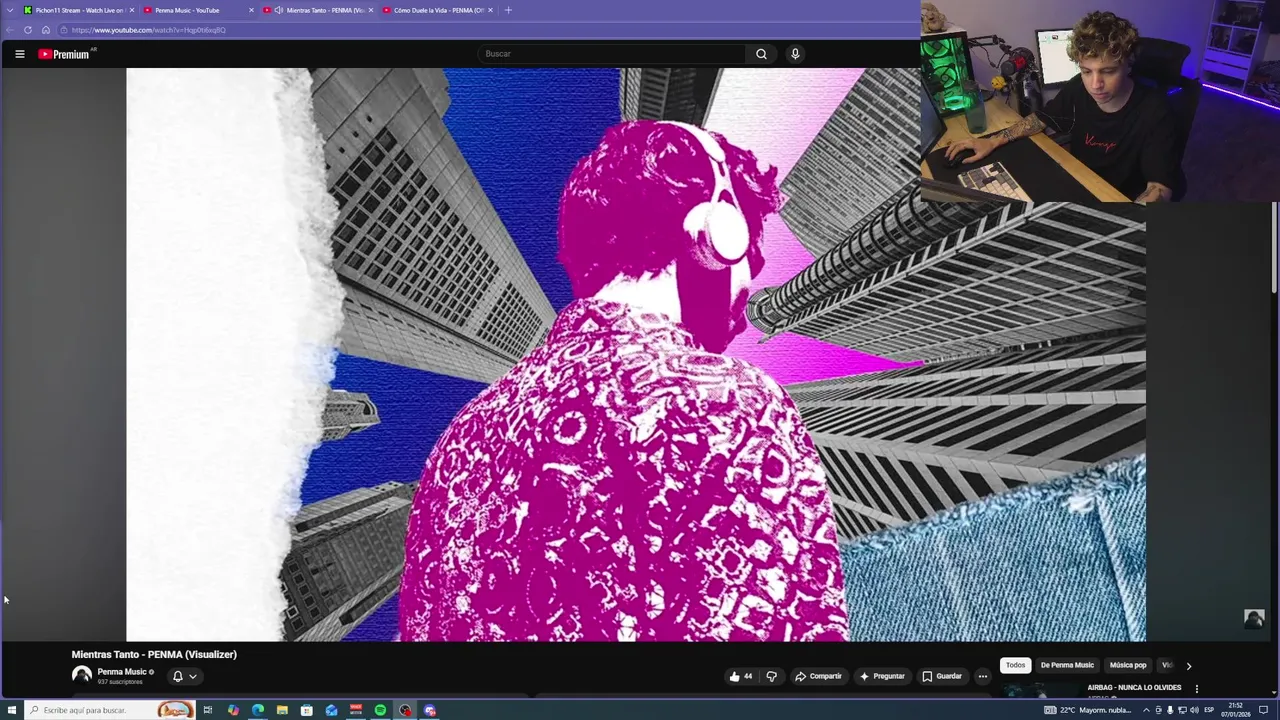The image size is (1280, 720).
Task: Switch to Pichon11 Stream browser tab
Action: [x=78, y=10]
